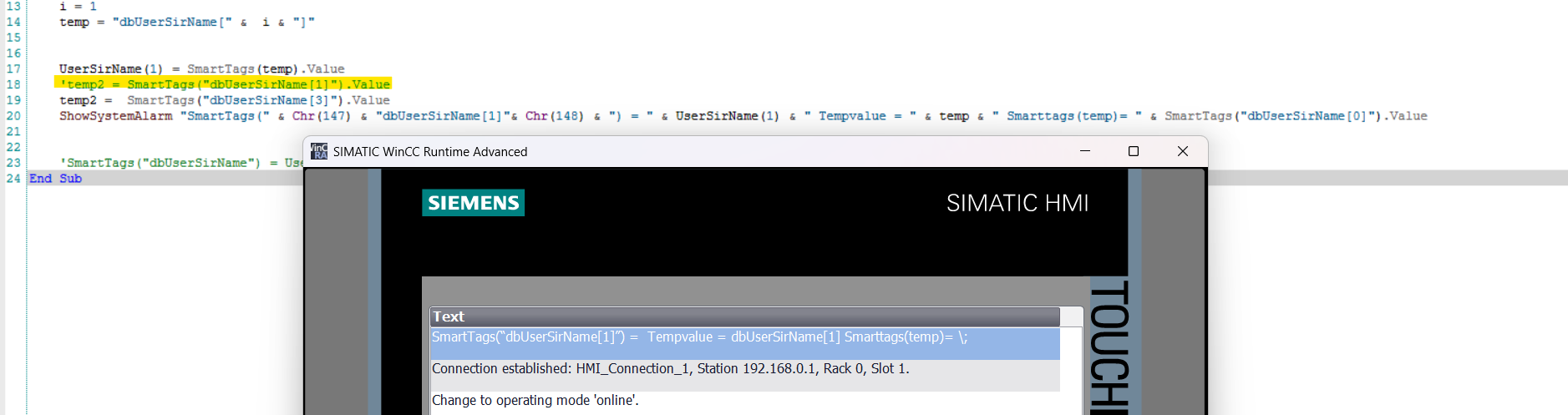Image resolution: width=1568 pixels, height=415 pixels.
Task: Select the 'Connection established' alarm row
Action: pyautogui.click(x=670, y=369)
